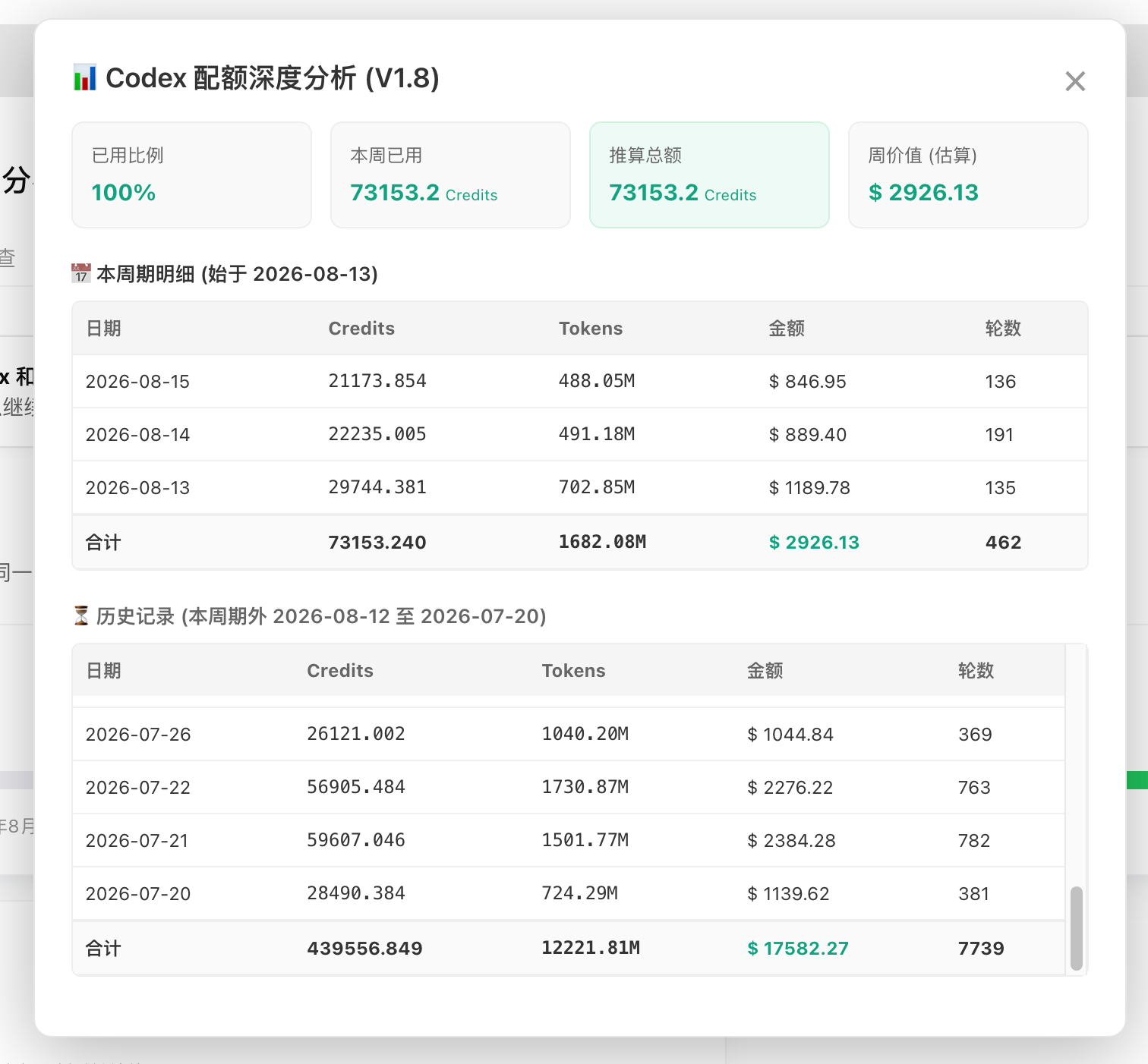The image size is (1148, 1064).
Task: Click green total amount $ 2926.13 in table
Action: [x=814, y=543]
